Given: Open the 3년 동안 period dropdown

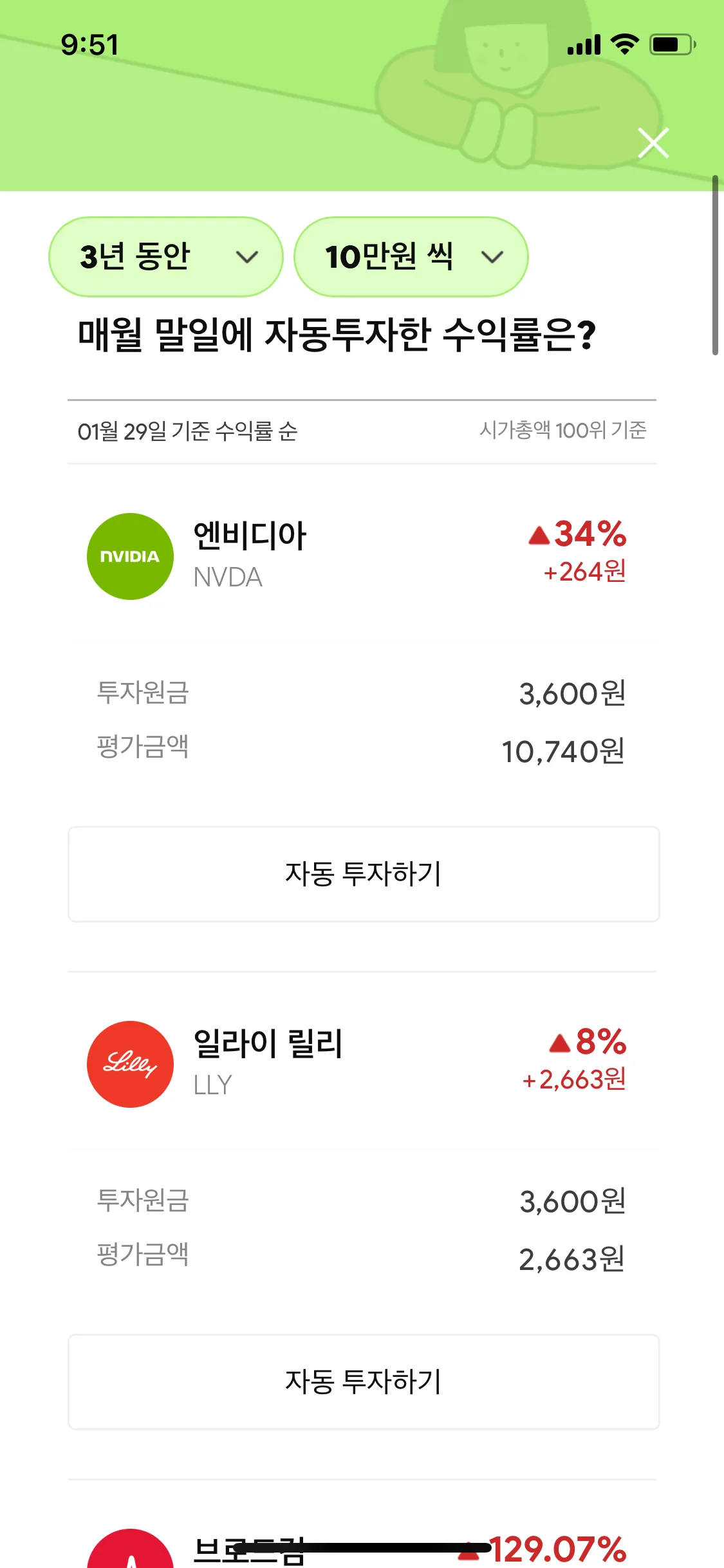Looking at the screenshot, I should pyautogui.click(x=165, y=257).
